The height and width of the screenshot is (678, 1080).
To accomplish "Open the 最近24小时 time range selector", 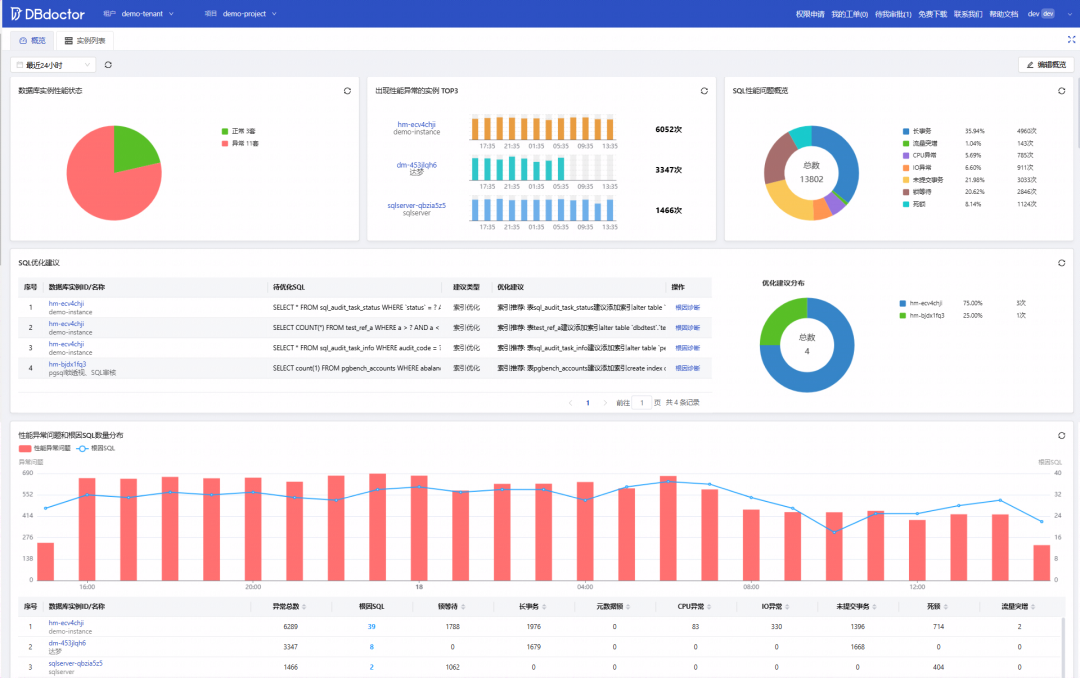I will [52, 65].
